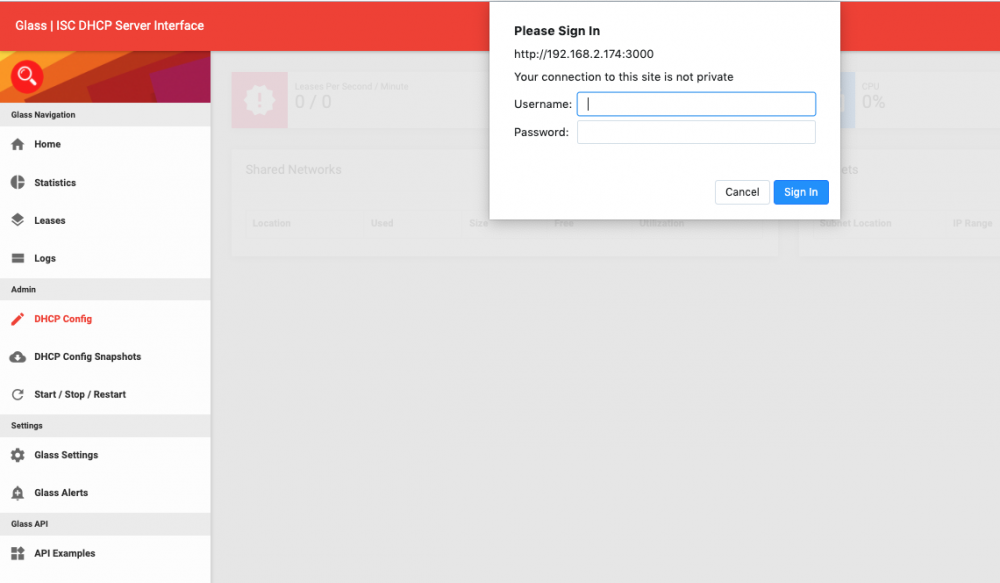The height and width of the screenshot is (583, 1000).
Task: Cancel the sign-in dialog
Action: click(742, 192)
